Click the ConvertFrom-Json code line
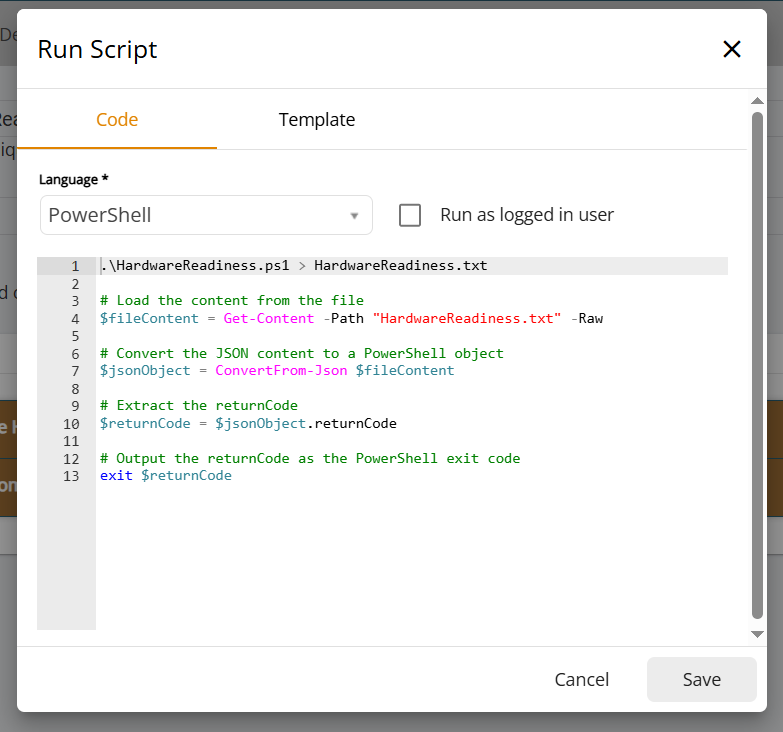Screen dimensions: 783x732 277,370
